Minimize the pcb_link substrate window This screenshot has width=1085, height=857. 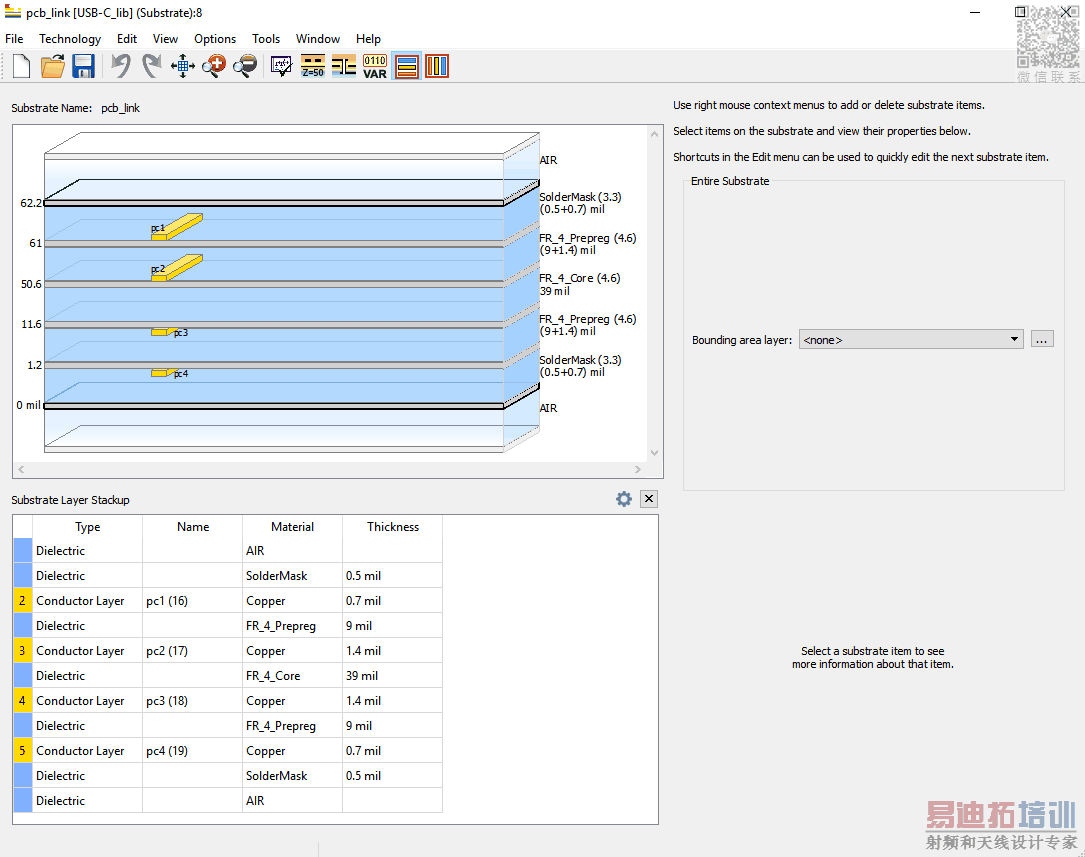click(974, 12)
